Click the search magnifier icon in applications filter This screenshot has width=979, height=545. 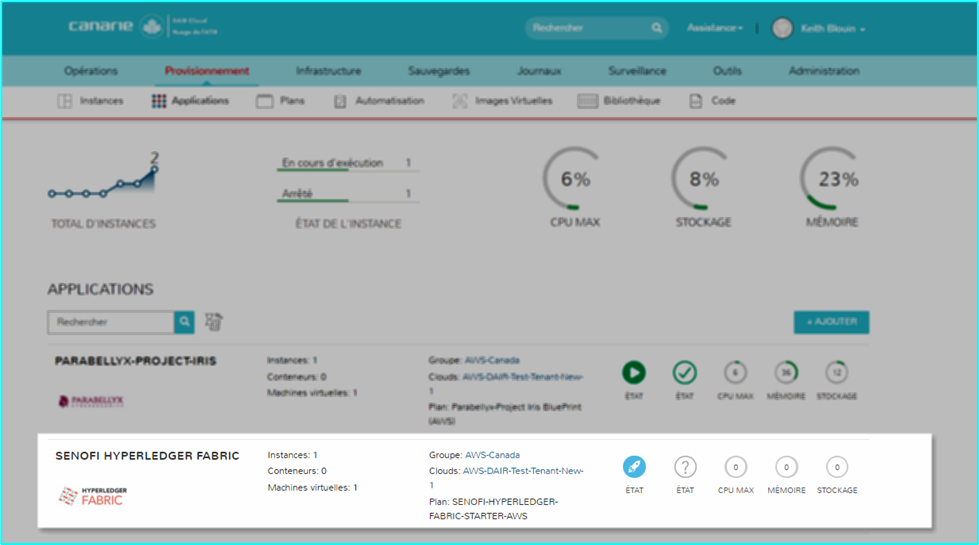(184, 322)
